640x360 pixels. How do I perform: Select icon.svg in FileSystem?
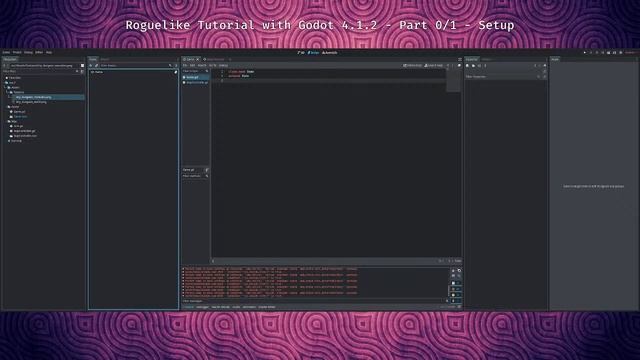click(x=15, y=141)
